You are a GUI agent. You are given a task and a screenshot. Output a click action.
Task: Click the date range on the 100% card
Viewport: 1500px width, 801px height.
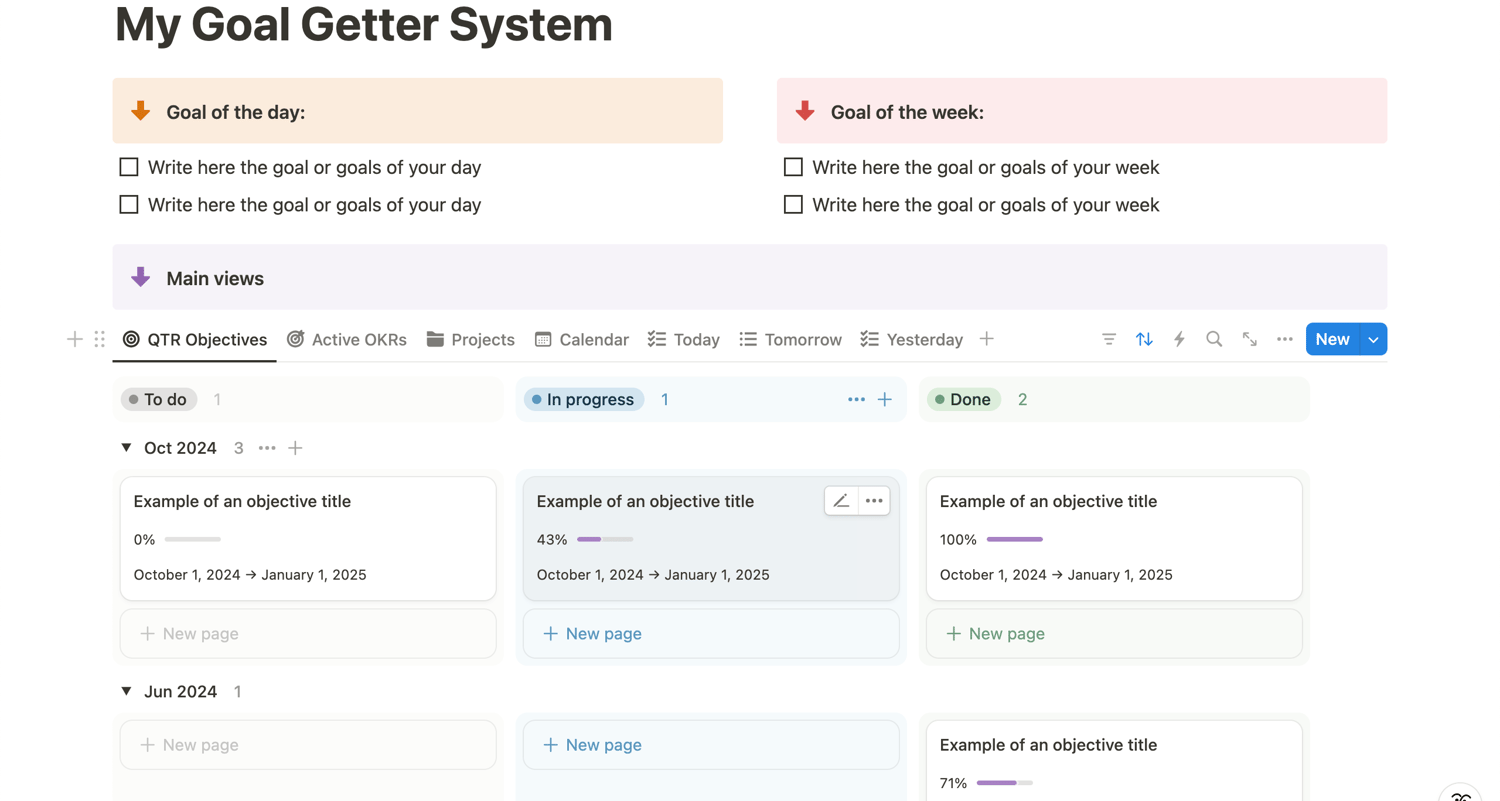pyautogui.click(x=1056, y=575)
